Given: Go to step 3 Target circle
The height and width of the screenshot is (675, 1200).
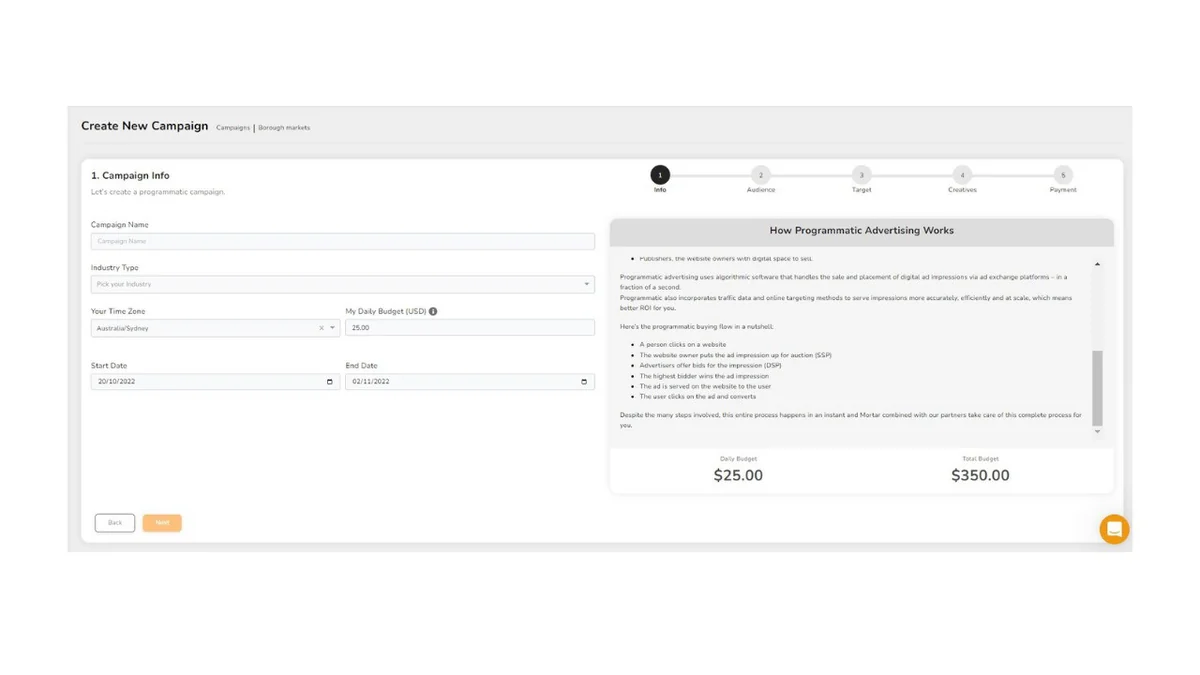Looking at the screenshot, I should [861, 175].
